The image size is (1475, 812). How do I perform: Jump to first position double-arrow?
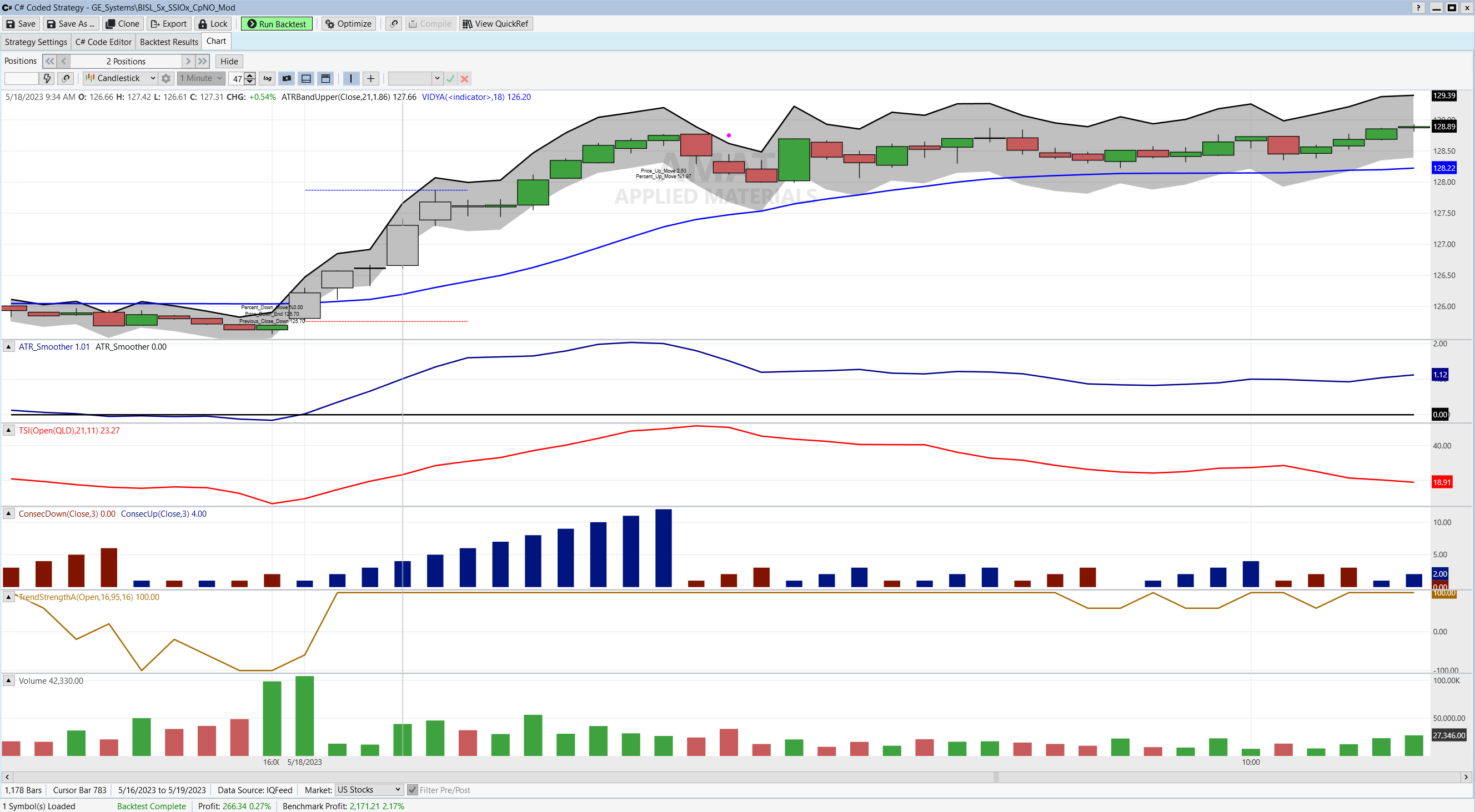click(50, 61)
